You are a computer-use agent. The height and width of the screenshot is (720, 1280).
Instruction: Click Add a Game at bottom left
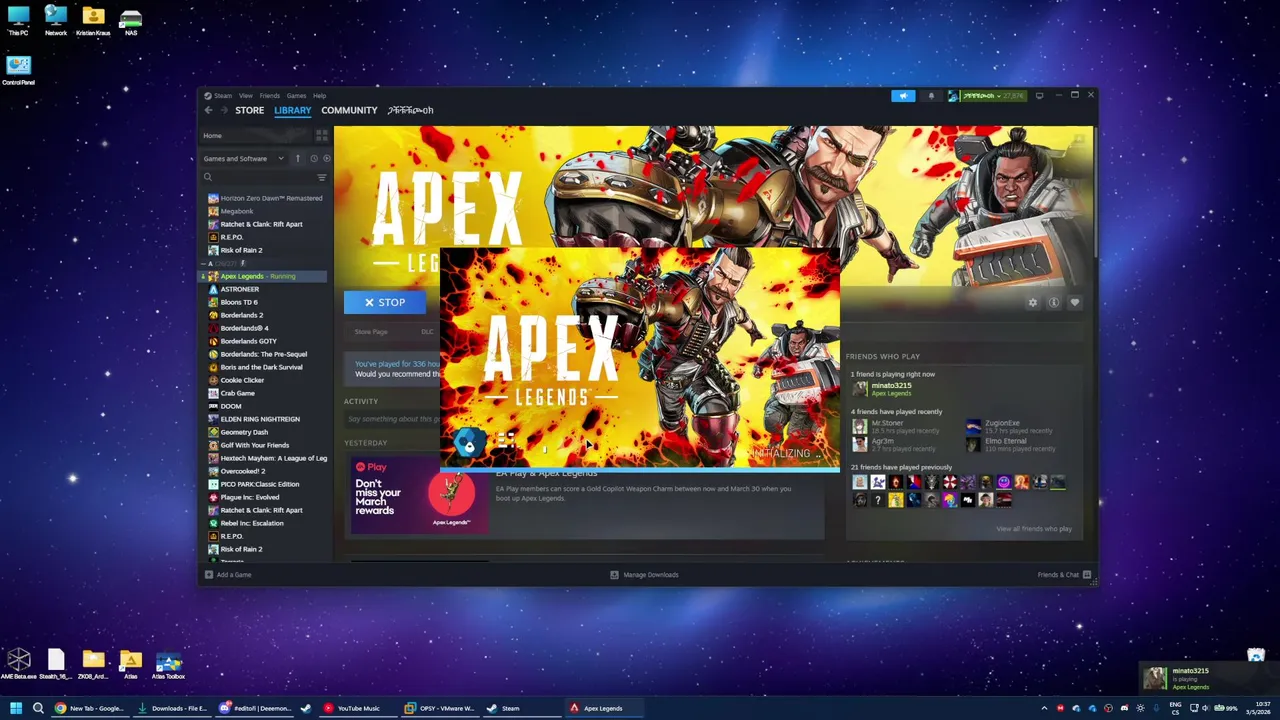(228, 575)
